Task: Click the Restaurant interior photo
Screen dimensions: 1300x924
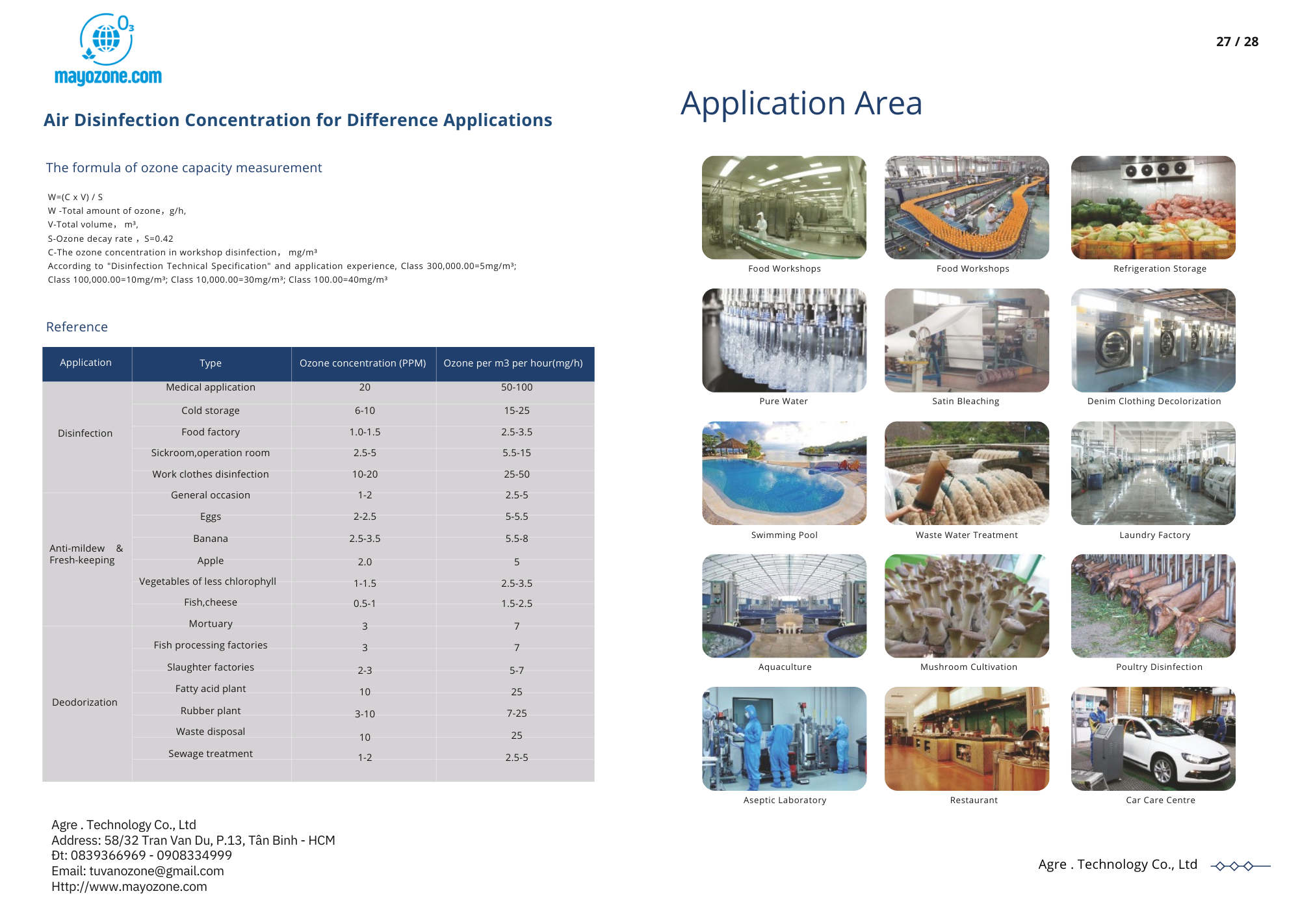Action: [x=967, y=738]
